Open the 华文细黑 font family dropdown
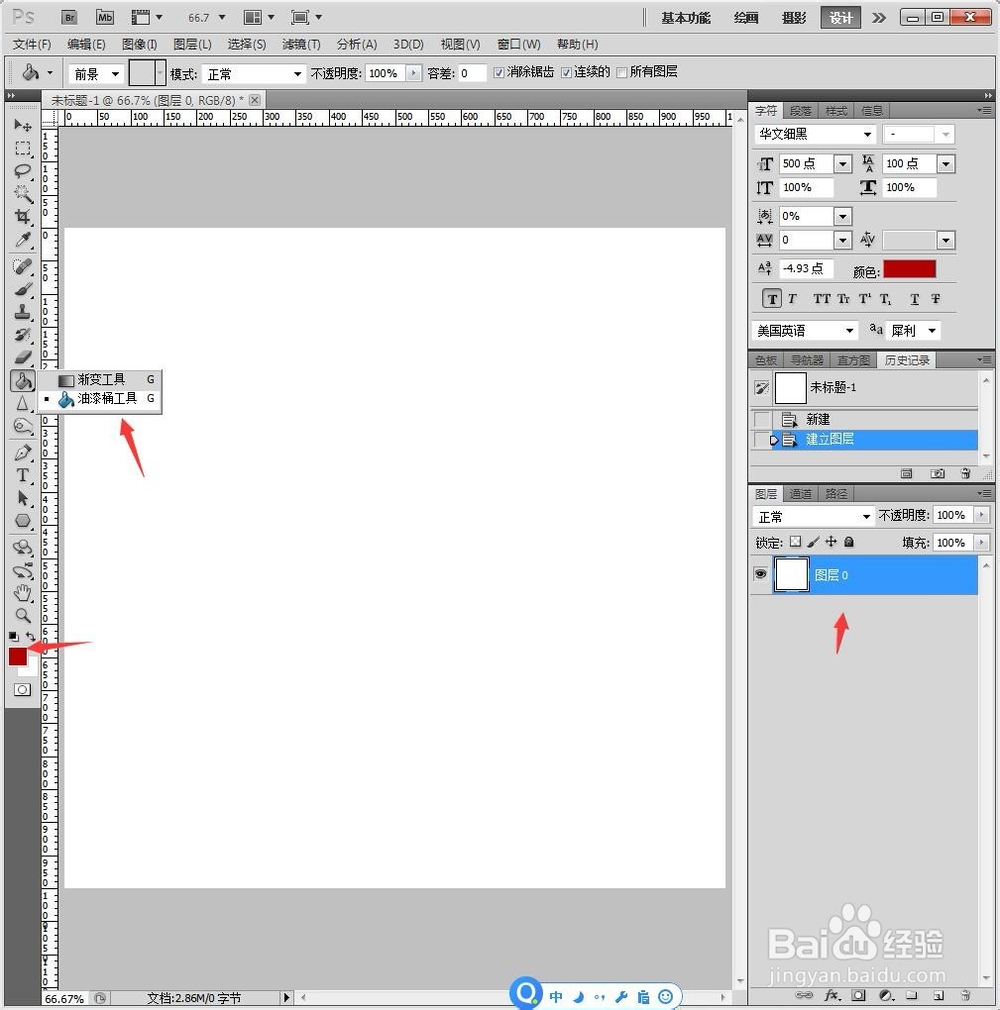1000x1010 pixels. pos(815,134)
